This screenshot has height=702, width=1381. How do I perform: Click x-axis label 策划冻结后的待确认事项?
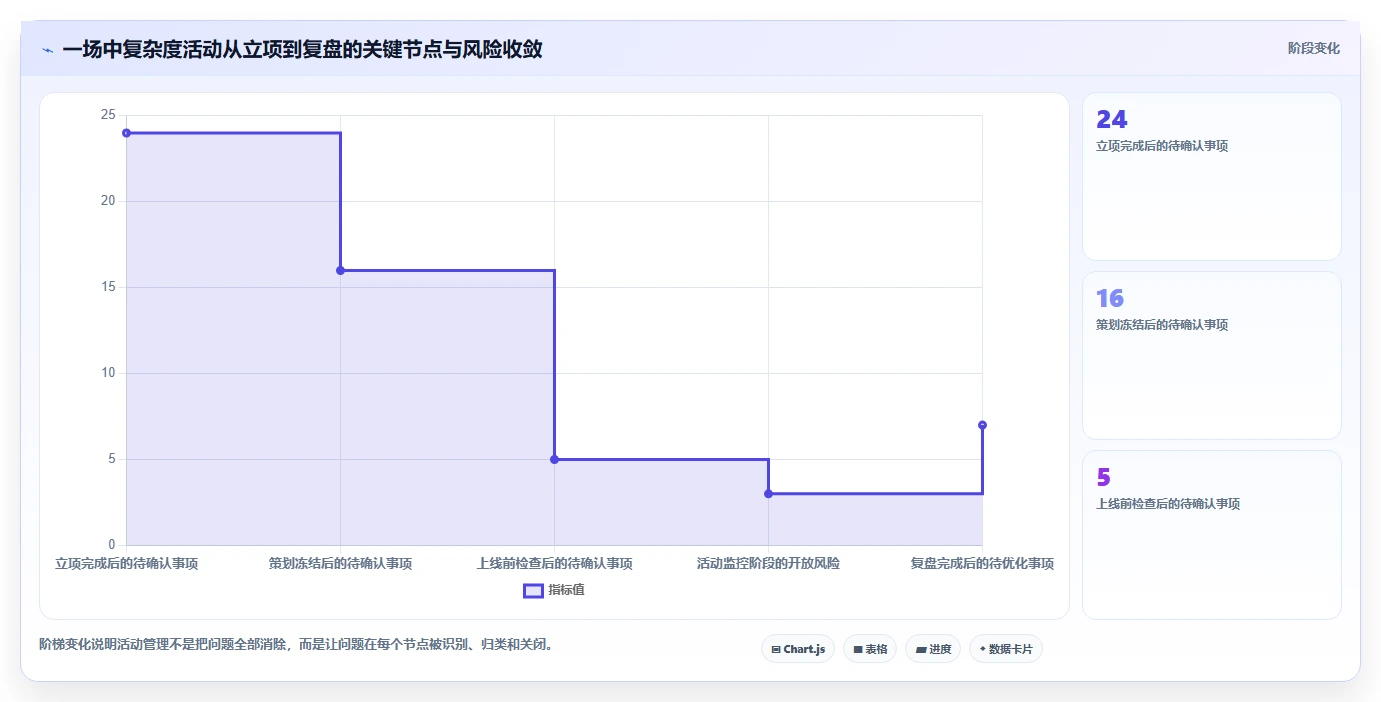340,564
